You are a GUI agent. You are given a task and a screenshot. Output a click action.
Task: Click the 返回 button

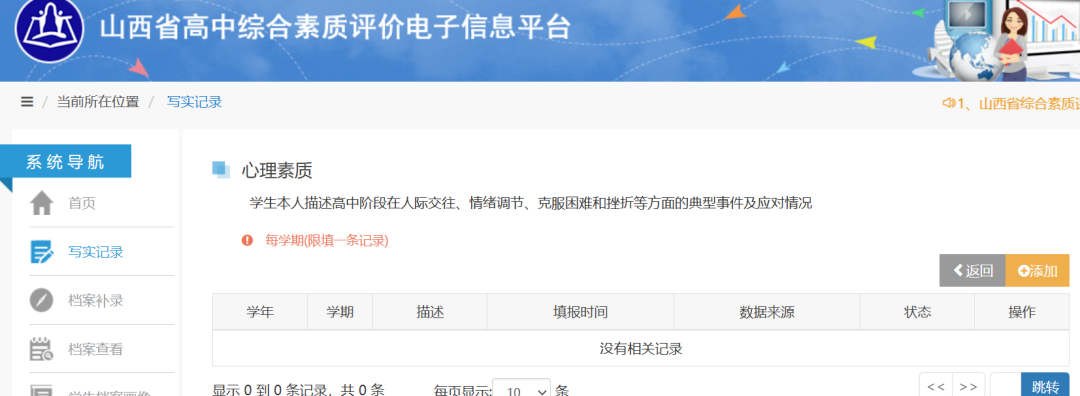(x=973, y=271)
